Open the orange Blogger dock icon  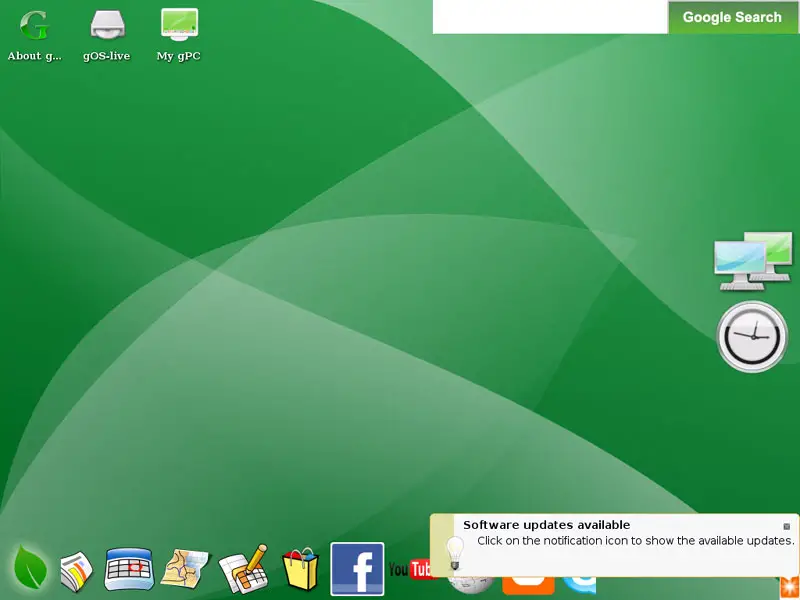pyautogui.click(x=528, y=586)
